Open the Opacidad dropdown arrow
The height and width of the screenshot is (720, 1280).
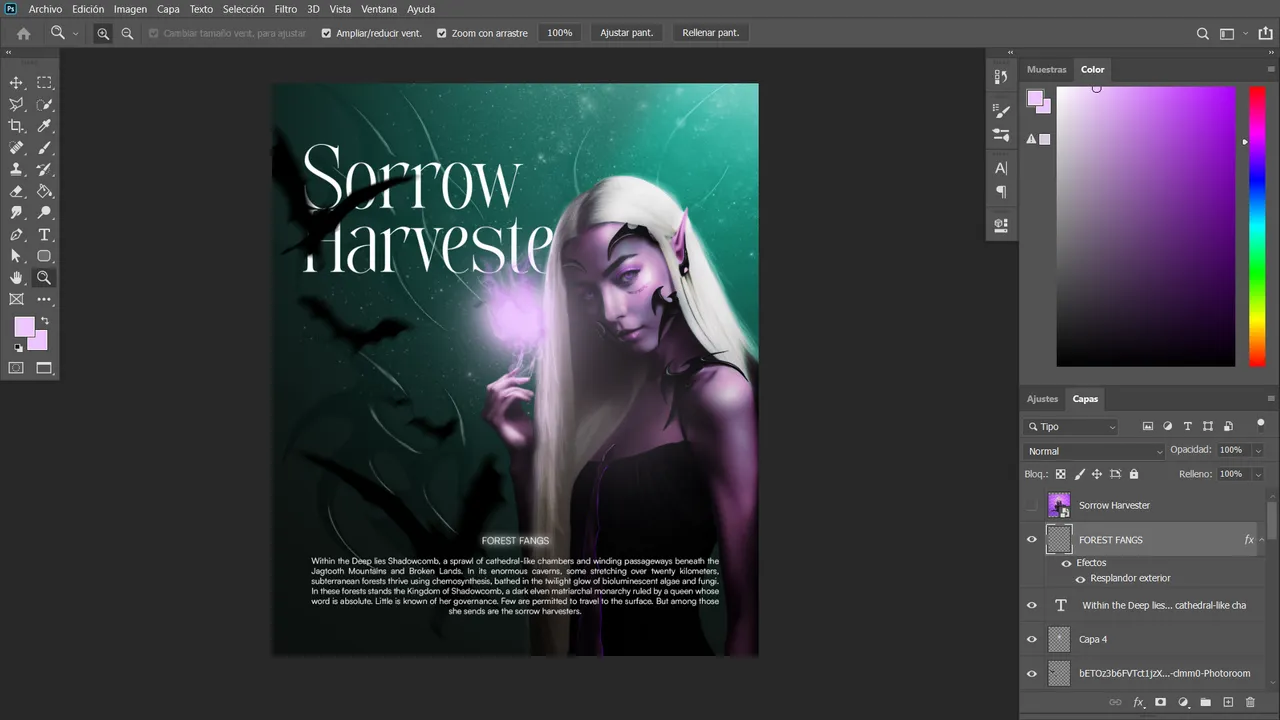click(x=1258, y=451)
